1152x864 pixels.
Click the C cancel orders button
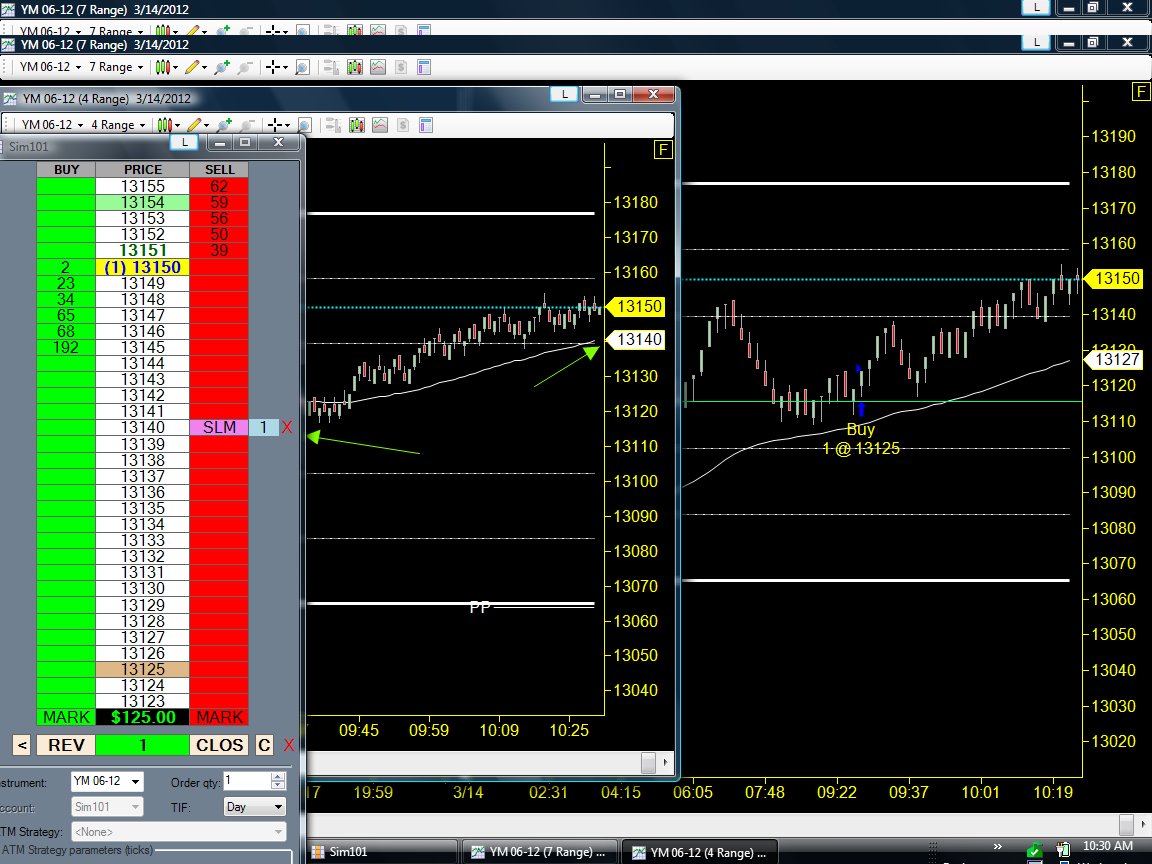point(264,745)
